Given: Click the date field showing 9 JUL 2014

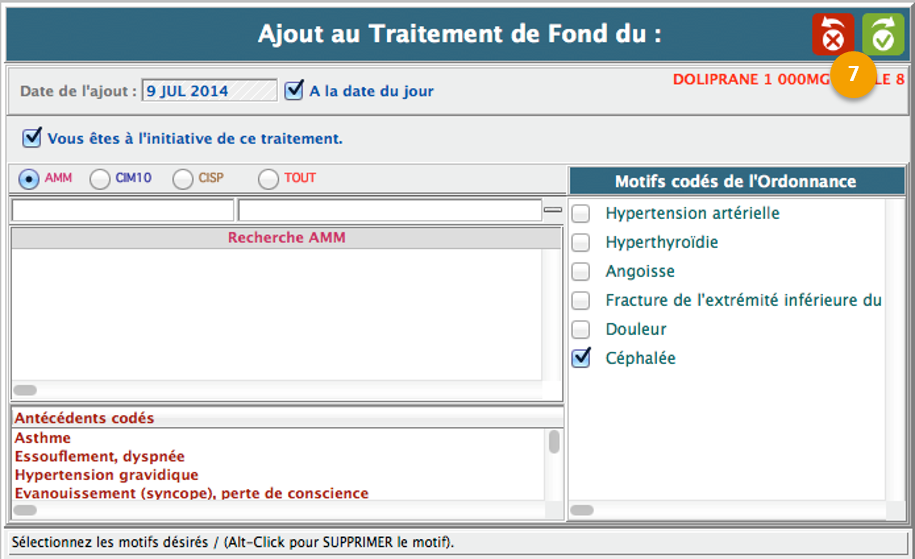Looking at the screenshot, I should 209,91.
